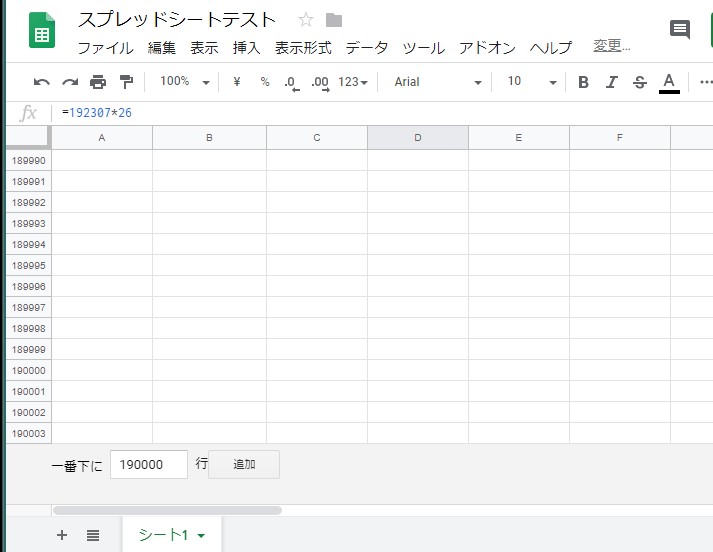Click the row count input showing 190000
Image resolution: width=713 pixels, height=552 pixels.
pos(148,464)
